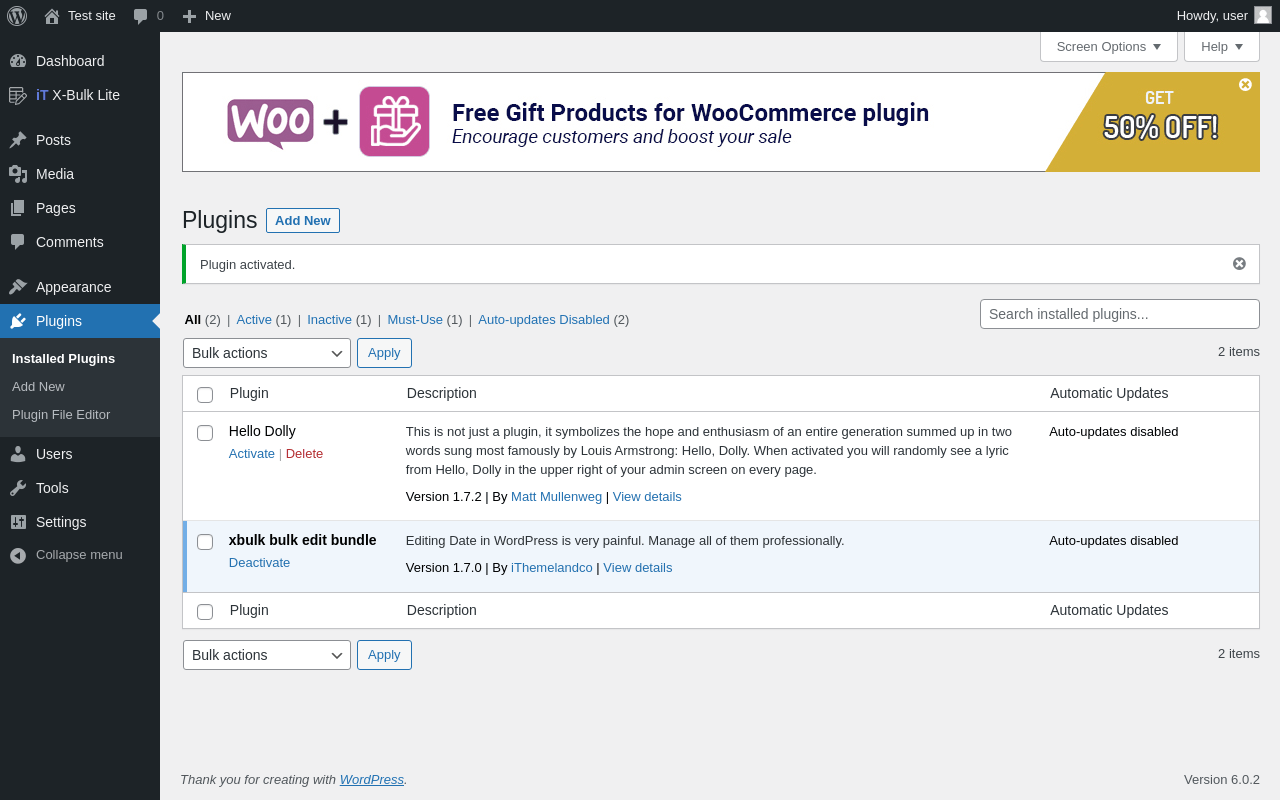
Task: Open the X-Bulk Lite sidebar icon
Action: coord(18,95)
